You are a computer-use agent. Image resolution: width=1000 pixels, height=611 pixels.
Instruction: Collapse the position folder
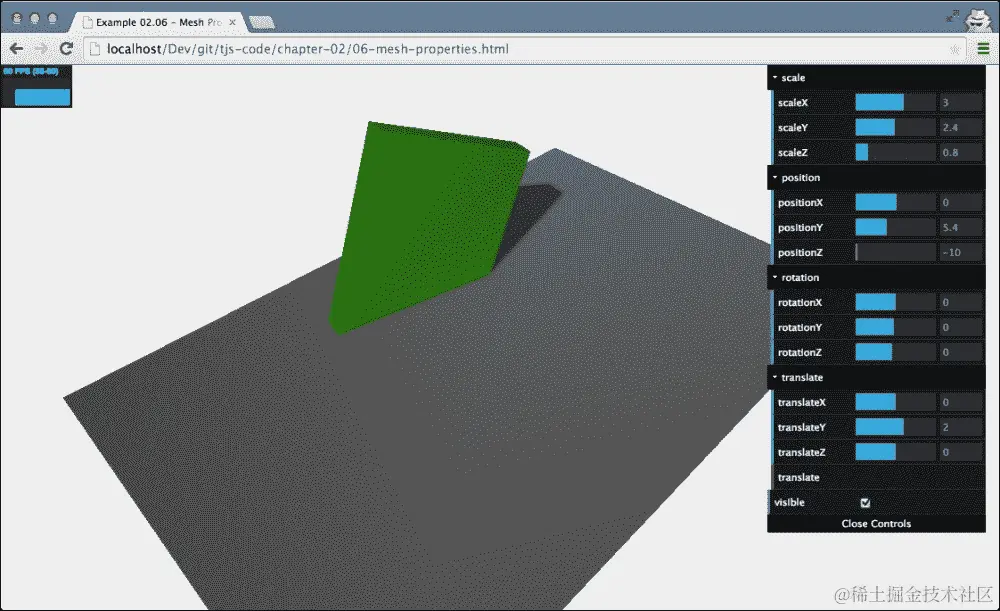pyautogui.click(x=876, y=177)
